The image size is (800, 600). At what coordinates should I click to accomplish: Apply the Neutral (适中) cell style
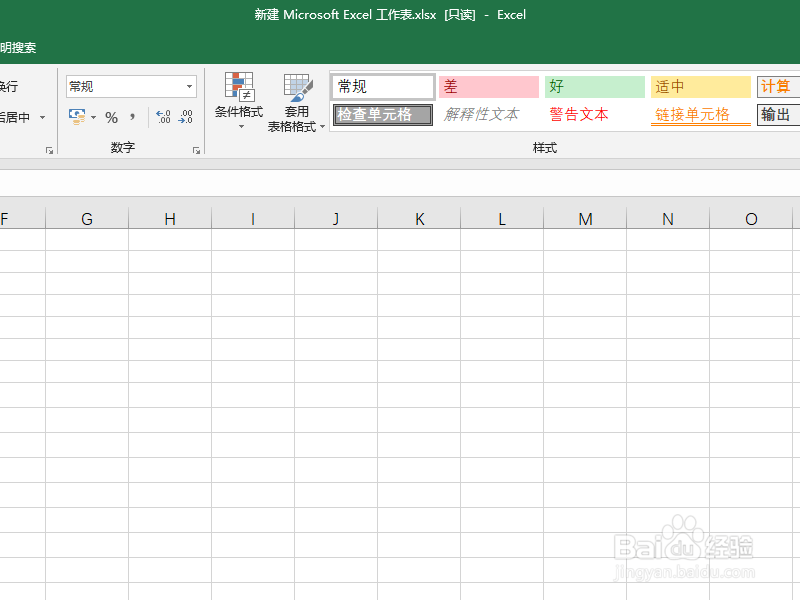coord(701,87)
